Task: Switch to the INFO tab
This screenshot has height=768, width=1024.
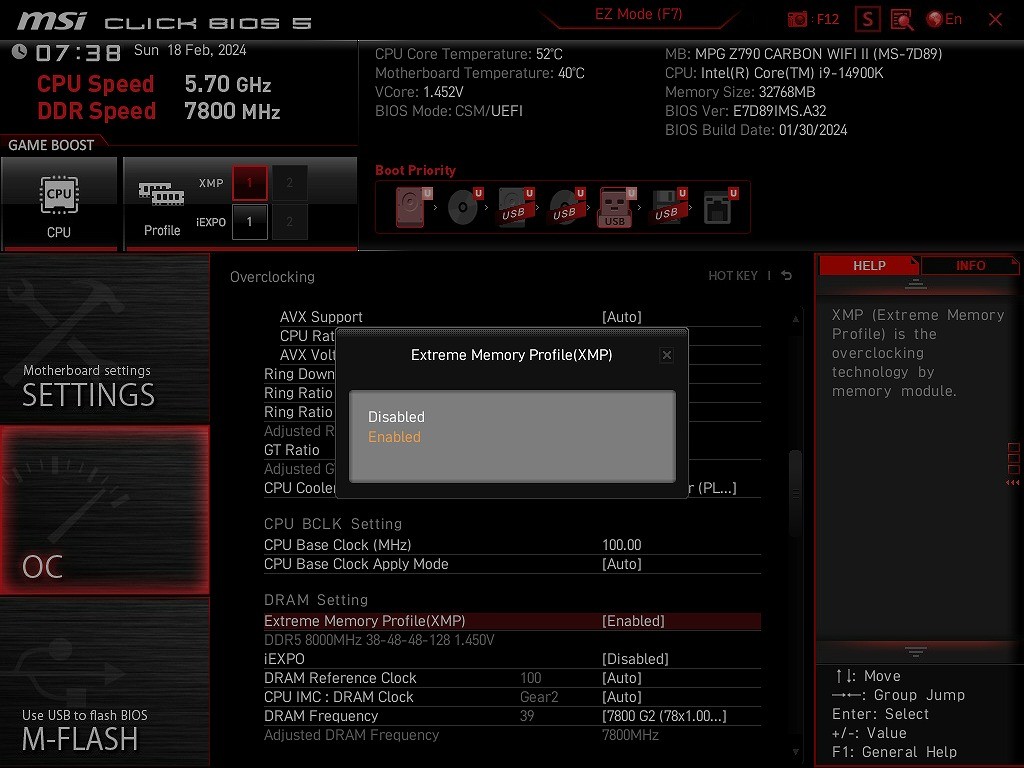Action: point(969,266)
